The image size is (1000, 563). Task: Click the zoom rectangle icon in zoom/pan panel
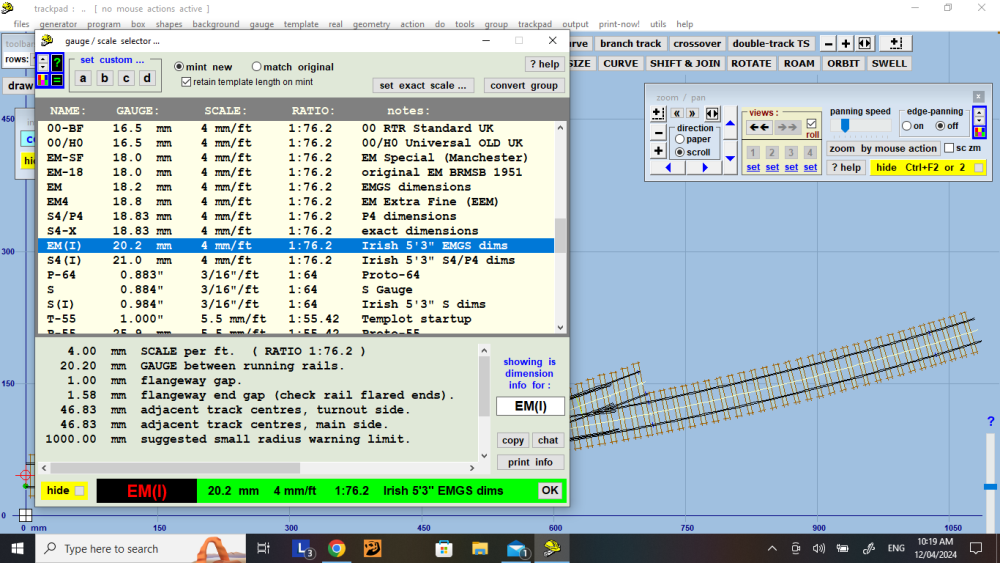658,113
